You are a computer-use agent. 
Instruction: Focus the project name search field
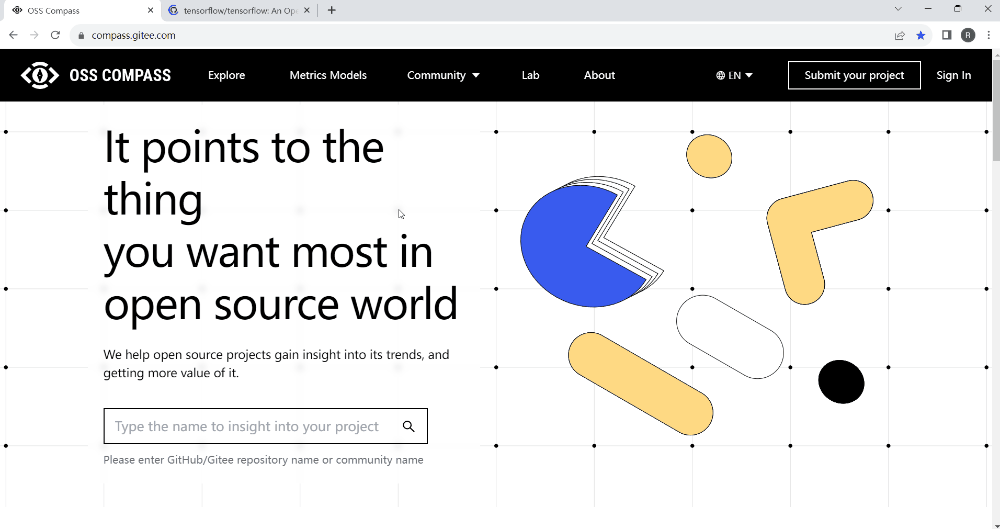pos(265,426)
